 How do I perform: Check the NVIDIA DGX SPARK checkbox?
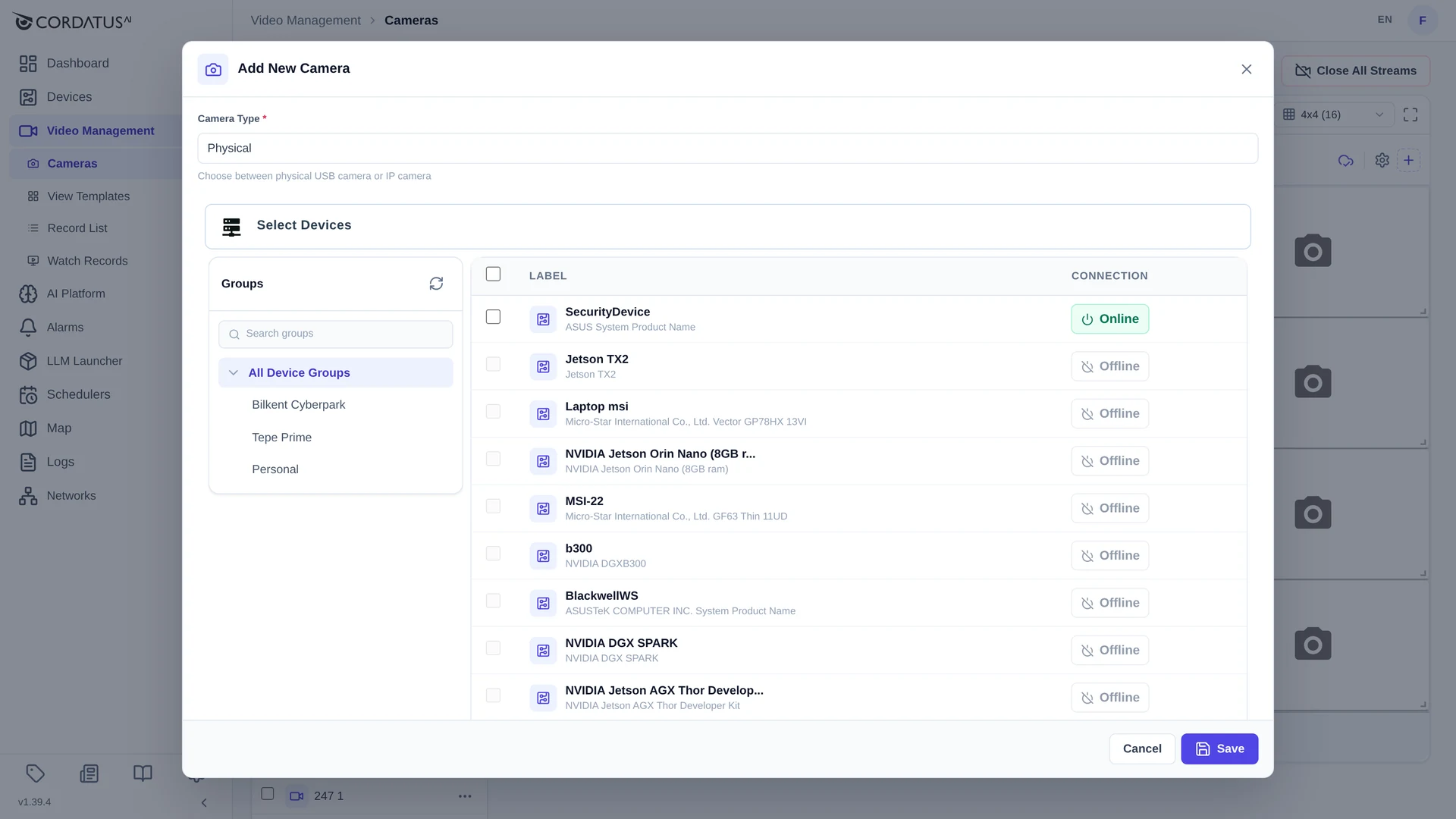point(493,648)
